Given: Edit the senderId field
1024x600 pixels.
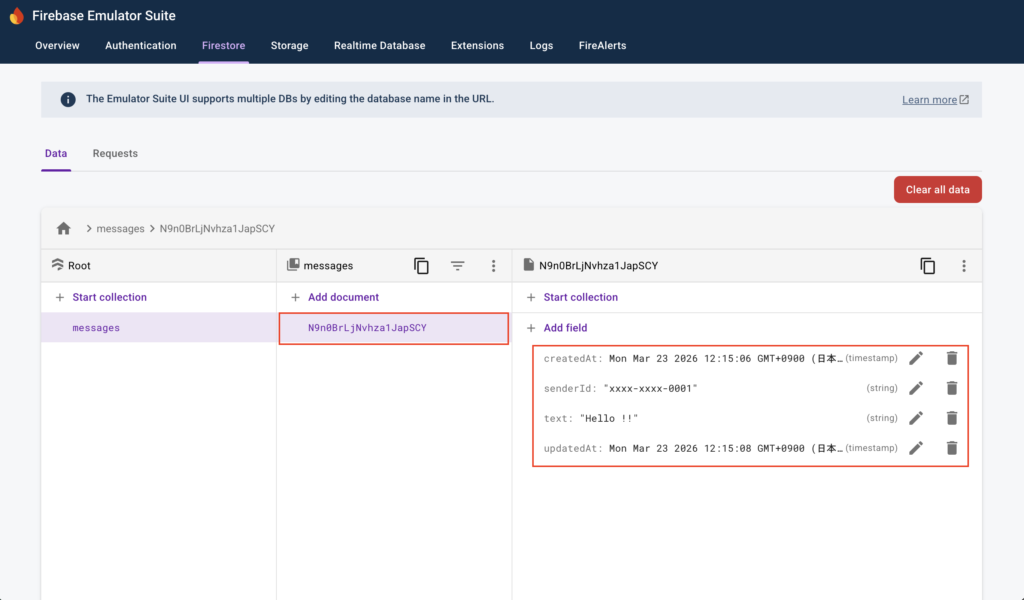Looking at the screenshot, I should (x=916, y=388).
